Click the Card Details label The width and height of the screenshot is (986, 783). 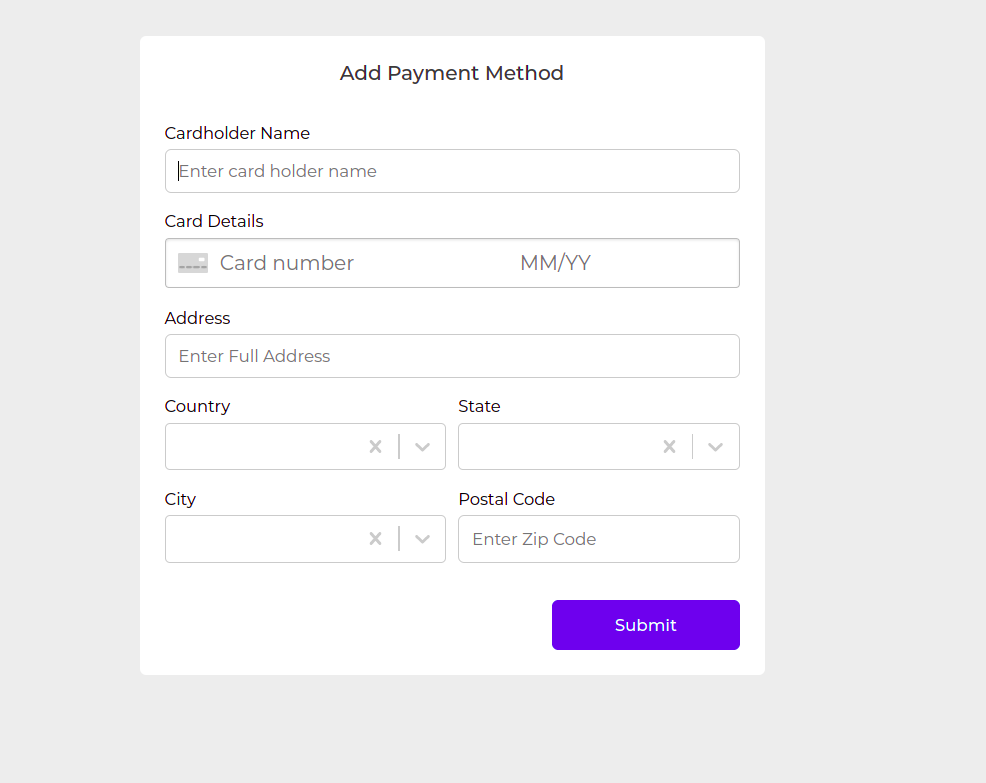[214, 221]
